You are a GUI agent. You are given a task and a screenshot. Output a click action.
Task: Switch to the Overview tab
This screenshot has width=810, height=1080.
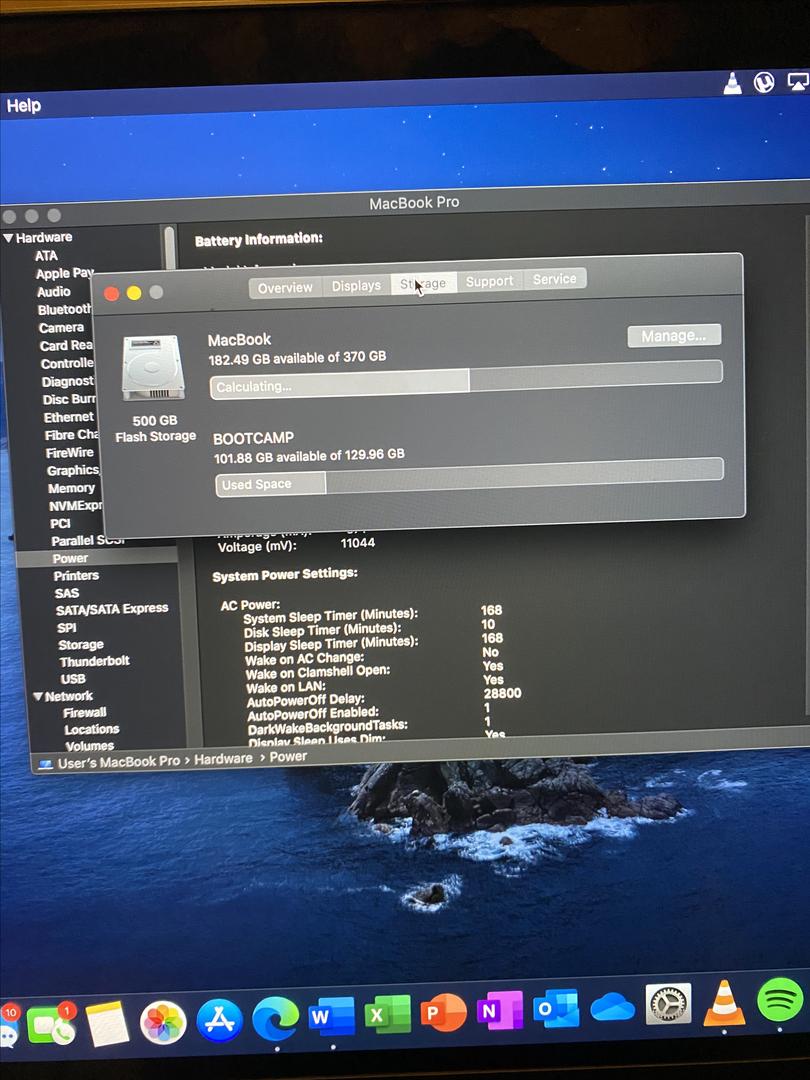pos(285,287)
